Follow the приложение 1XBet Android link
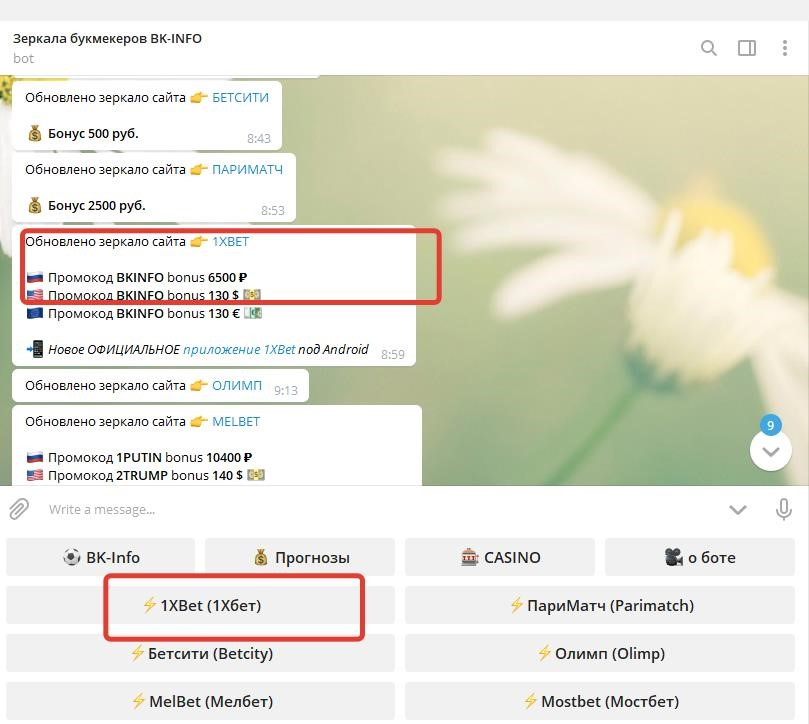The height and width of the screenshot is (724, 809). tap(239, 349)
